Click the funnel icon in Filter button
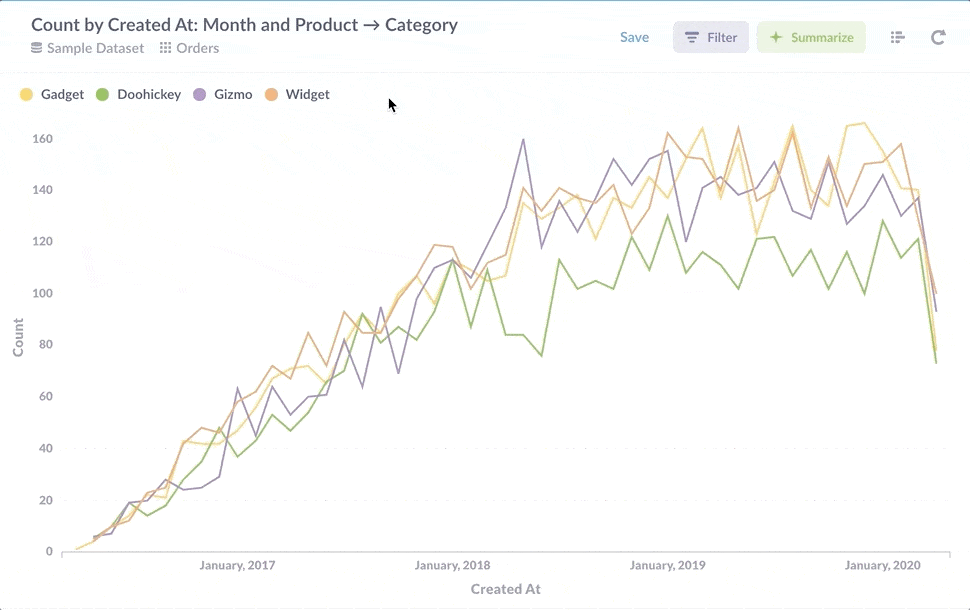The width and height of the screenshot is (970, 610). pos(692,37)
